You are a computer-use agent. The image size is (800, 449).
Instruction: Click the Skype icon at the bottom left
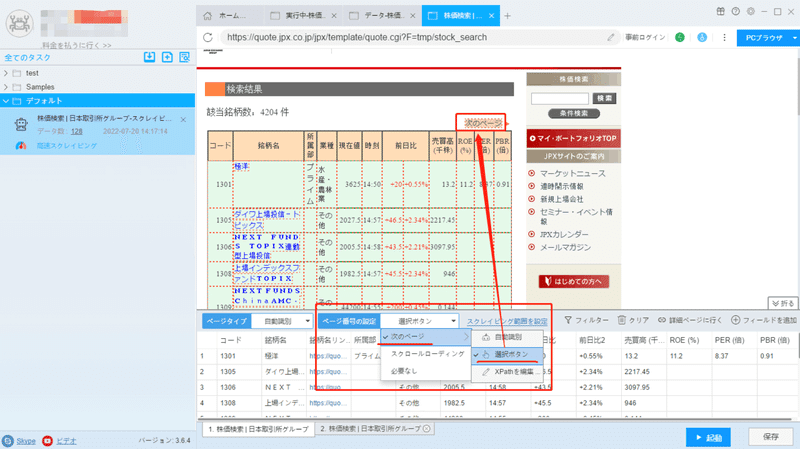[8, 441]
